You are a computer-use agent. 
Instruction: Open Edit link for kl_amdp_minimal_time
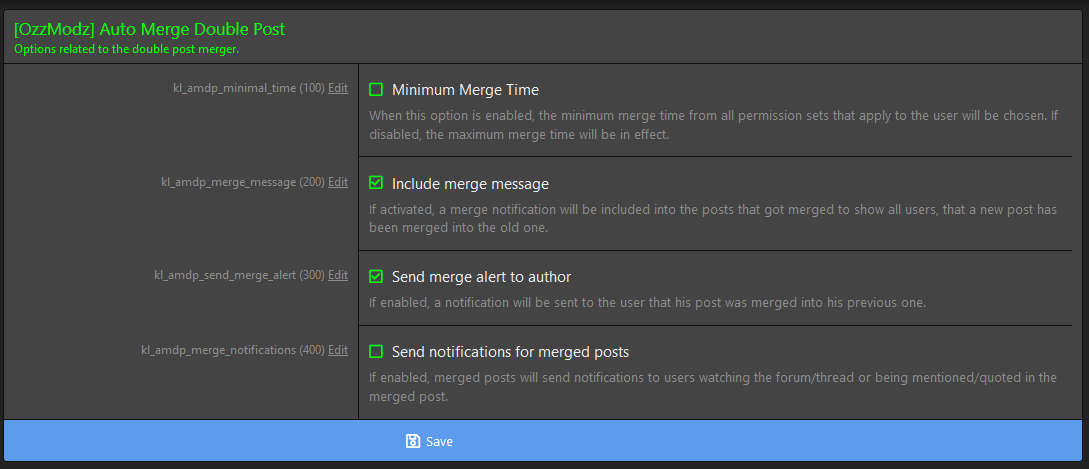click(338, 89)
